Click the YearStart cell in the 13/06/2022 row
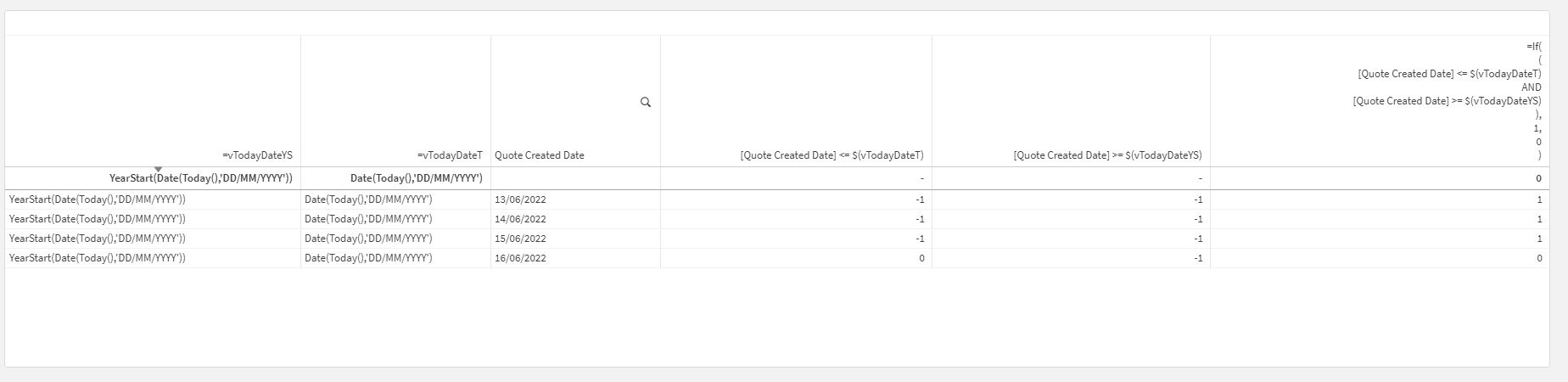This screenshot has width=1568, height=382. click(x=98, y=199)
